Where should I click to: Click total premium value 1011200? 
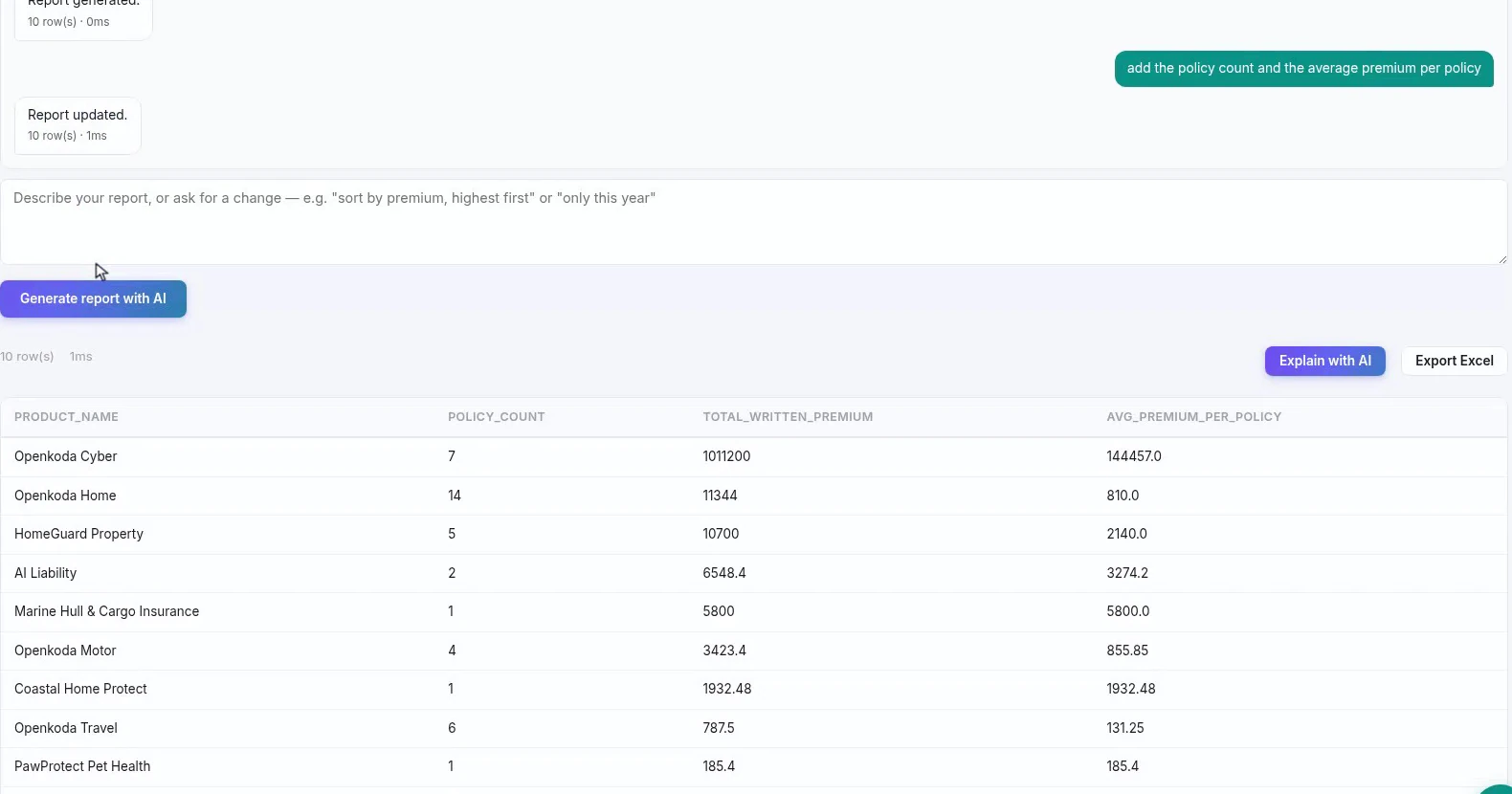pos(726,456)
